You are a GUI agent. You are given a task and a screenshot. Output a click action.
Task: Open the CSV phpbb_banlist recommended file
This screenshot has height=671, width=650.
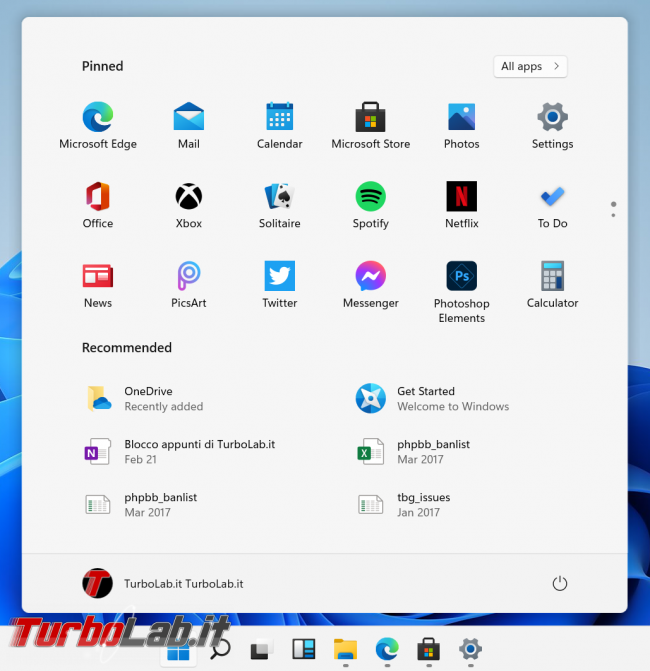140,505
